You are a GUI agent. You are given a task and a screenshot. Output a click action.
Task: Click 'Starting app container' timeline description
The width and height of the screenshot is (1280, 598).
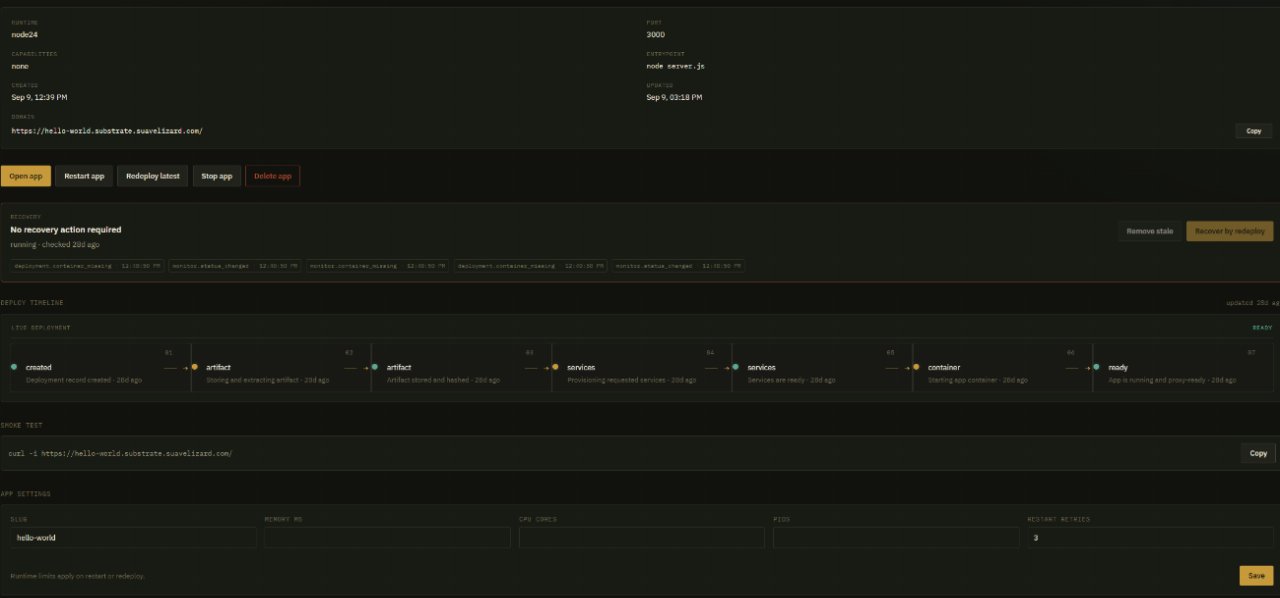(x=978, y=380)
